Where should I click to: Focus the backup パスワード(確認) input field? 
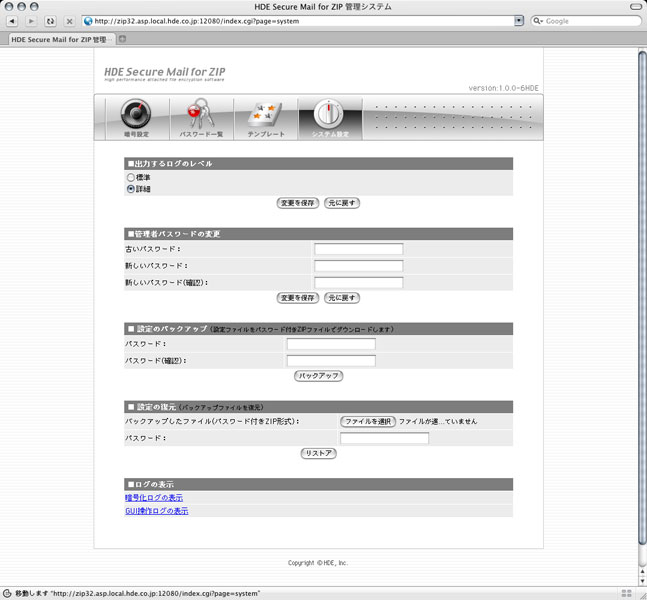click(331, 361)
